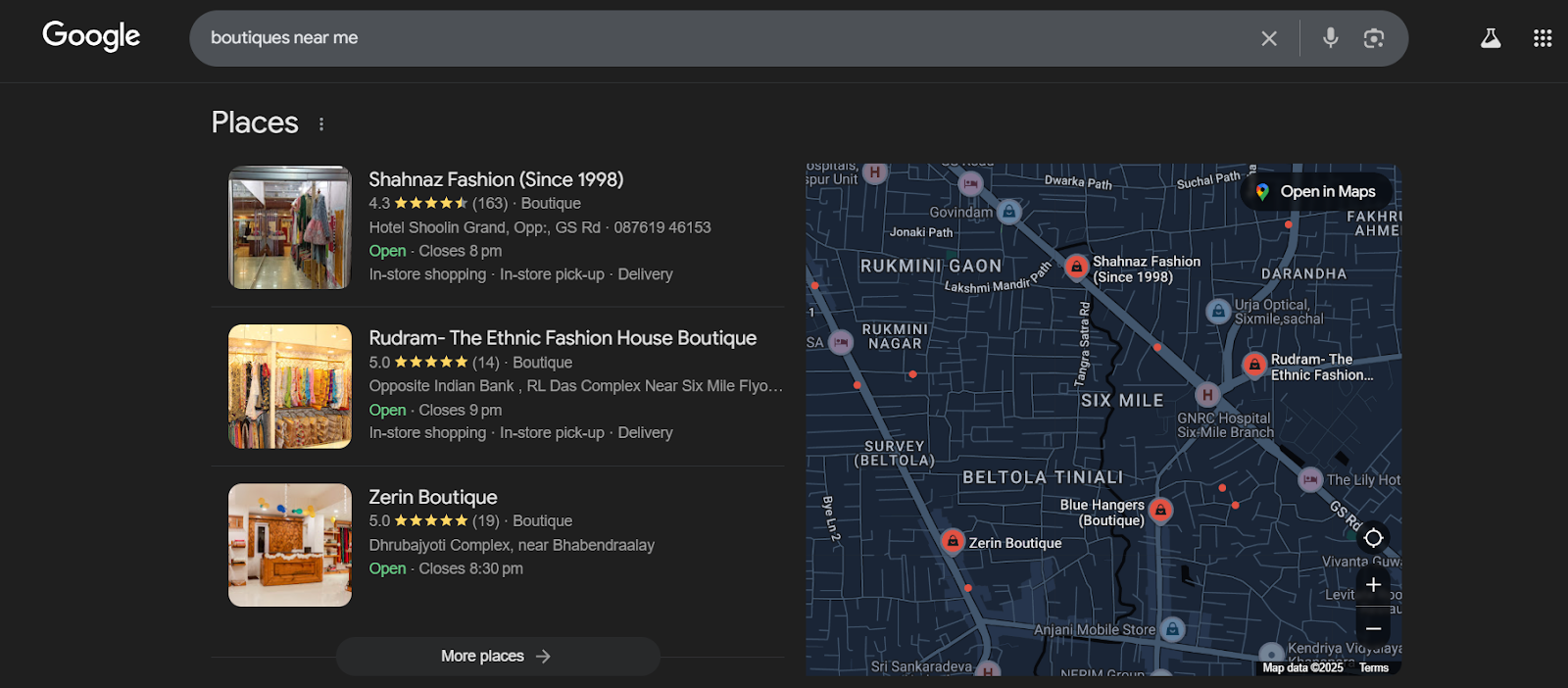
Task: Click Zerin Boutique rating 5.0 (19)
Action: [434, 521]
